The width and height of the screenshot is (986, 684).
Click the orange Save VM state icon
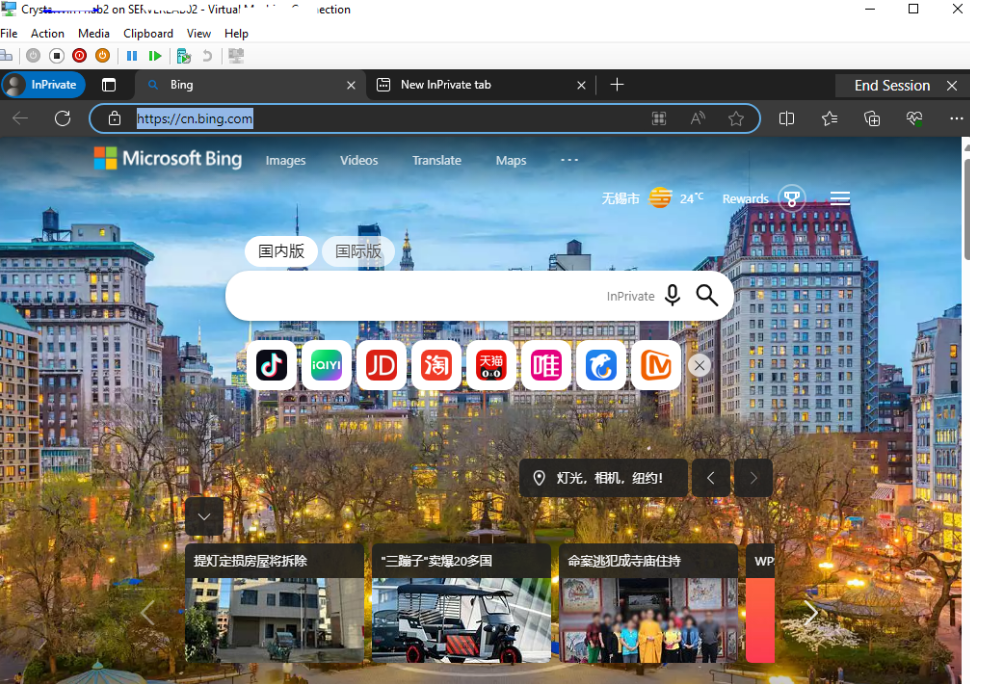tap(102, 56)
